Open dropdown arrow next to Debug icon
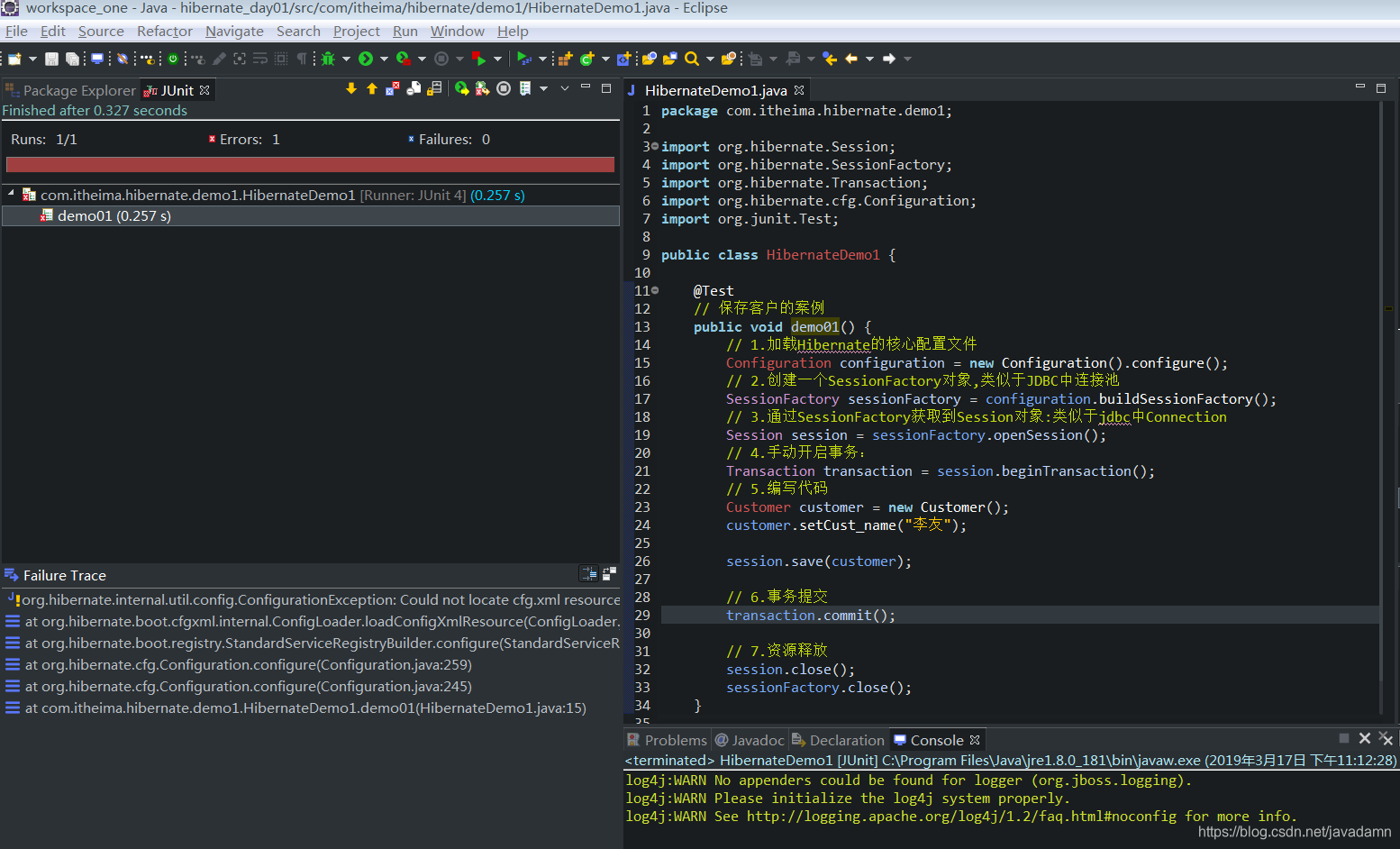The image size is (1400, 849). tap(346, 59)
